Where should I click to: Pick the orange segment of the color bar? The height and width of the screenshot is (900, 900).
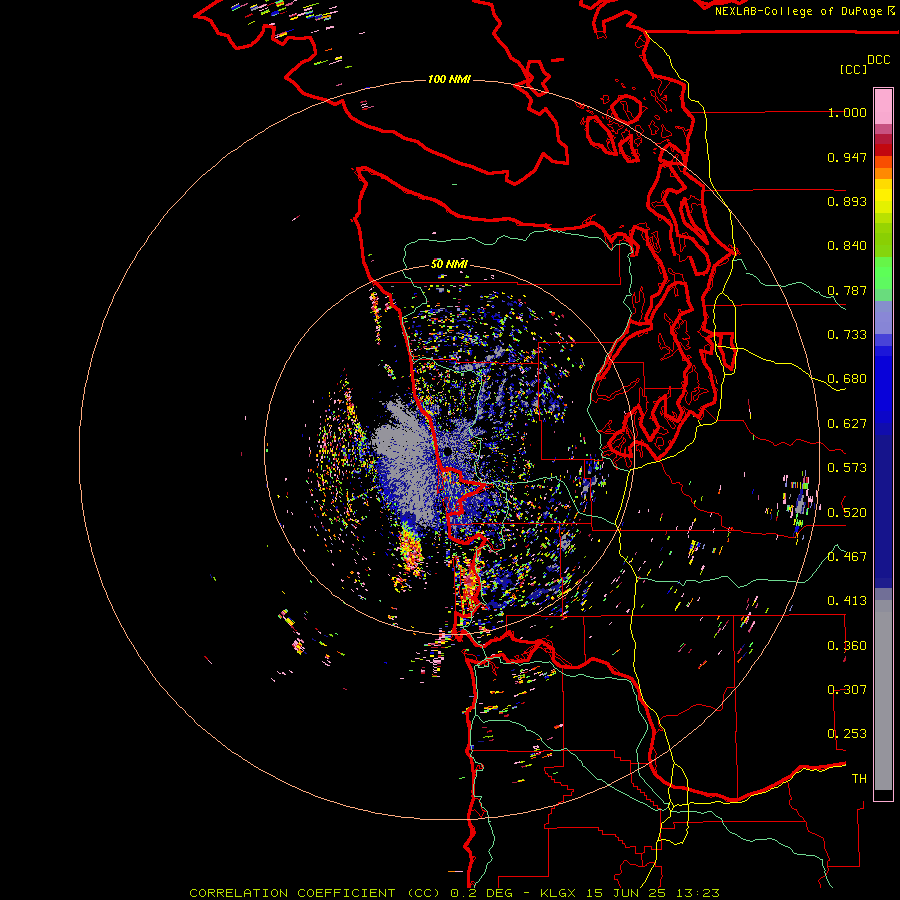(x=883, y=168)
